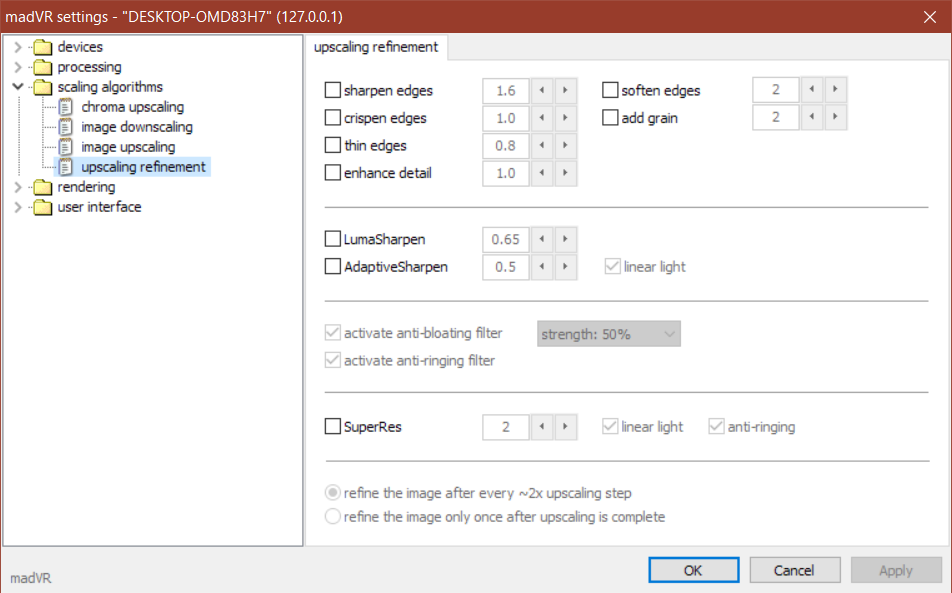Click the upscaling refinement page icon

click(x=66, y=167)
